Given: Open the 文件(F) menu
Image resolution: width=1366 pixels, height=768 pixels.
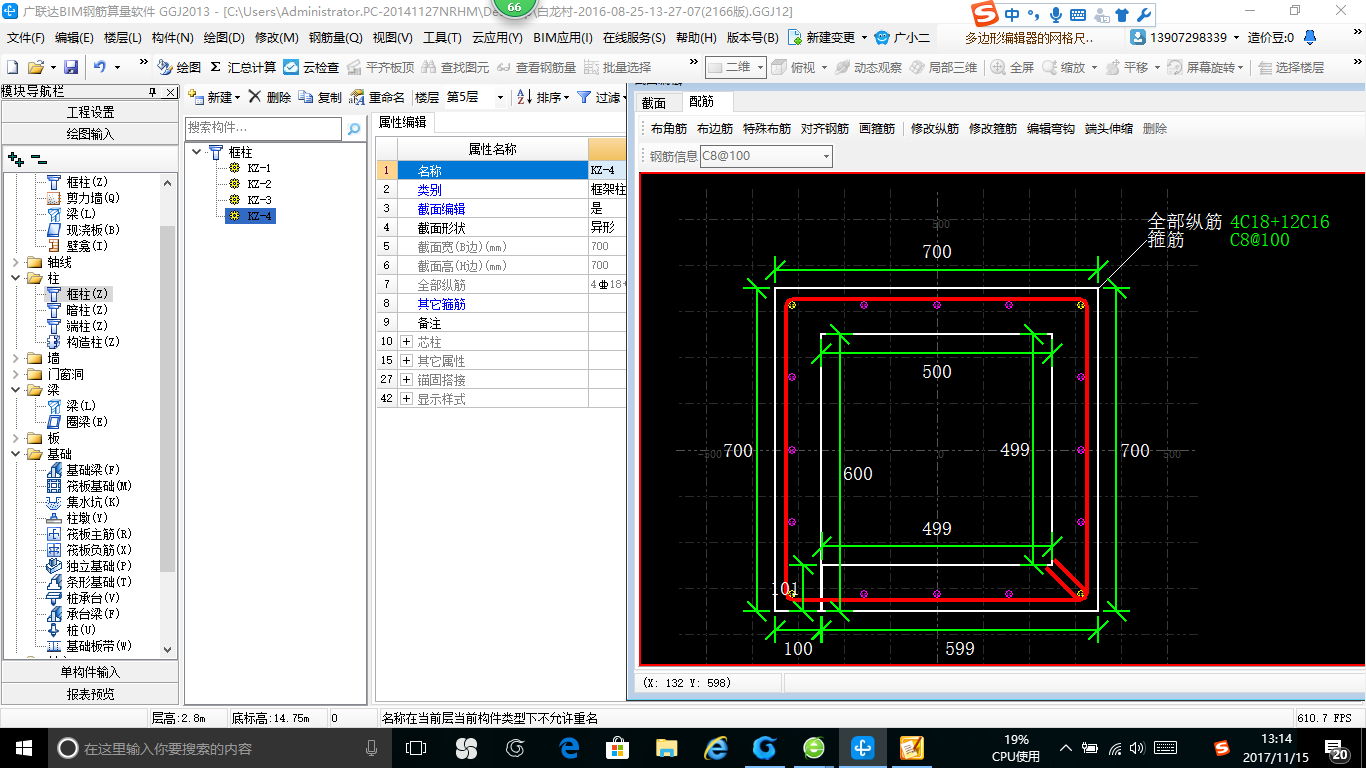Looking at the screenshot, I should pyautogui.click(x=25, y=37).
